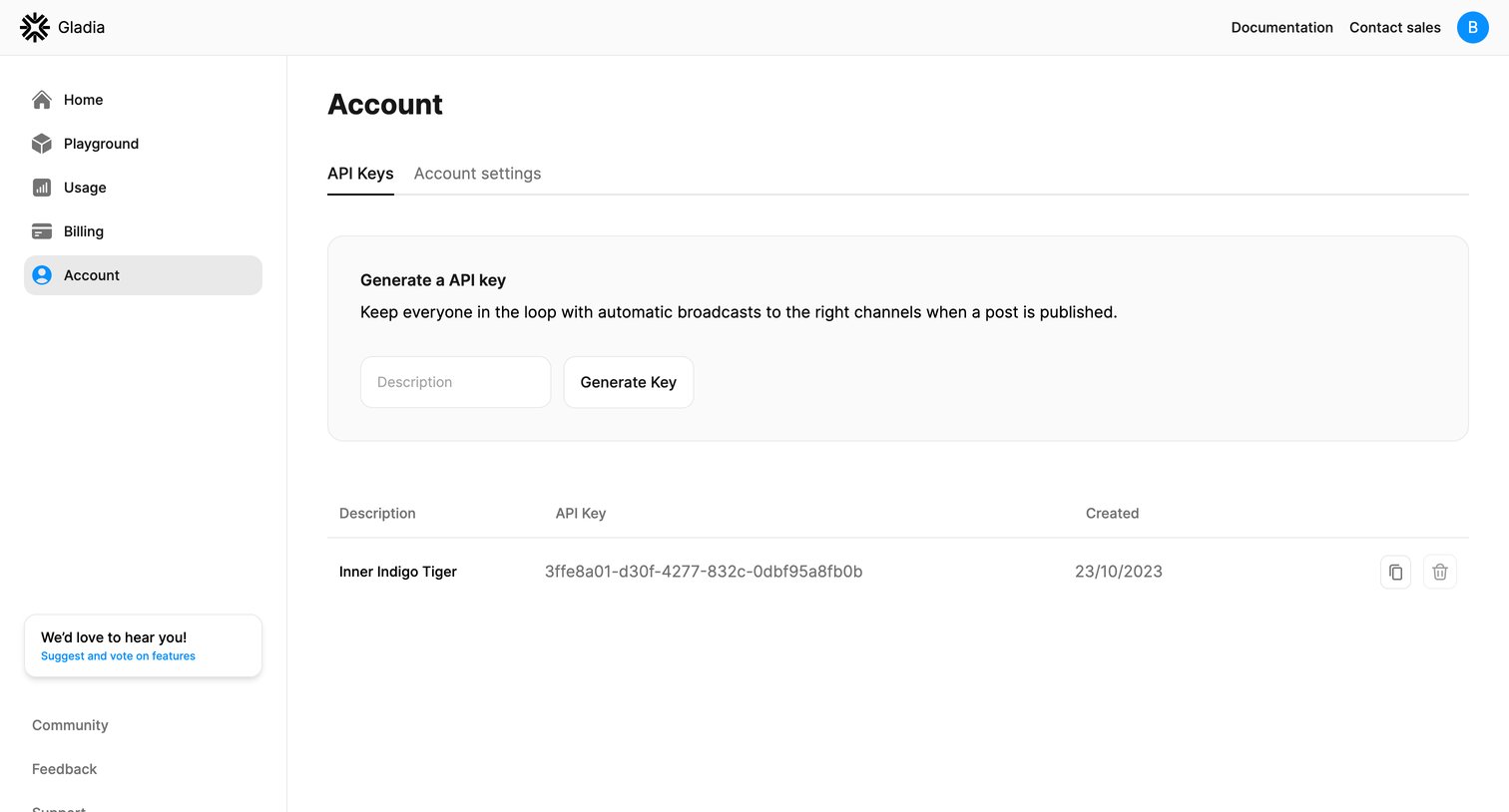Click the Description column header
The height and width of the screenshot is (812, 1509).
point(377,514)
